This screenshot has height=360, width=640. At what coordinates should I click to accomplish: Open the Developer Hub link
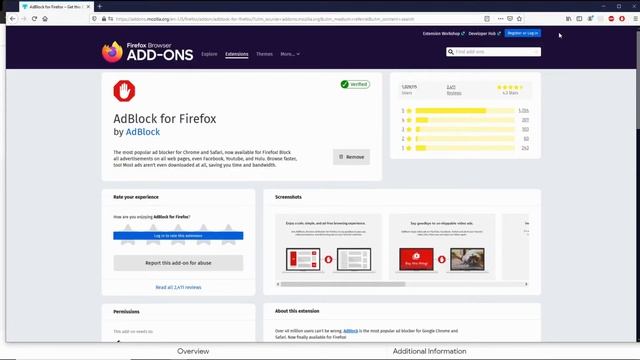(x=484, y=33)
